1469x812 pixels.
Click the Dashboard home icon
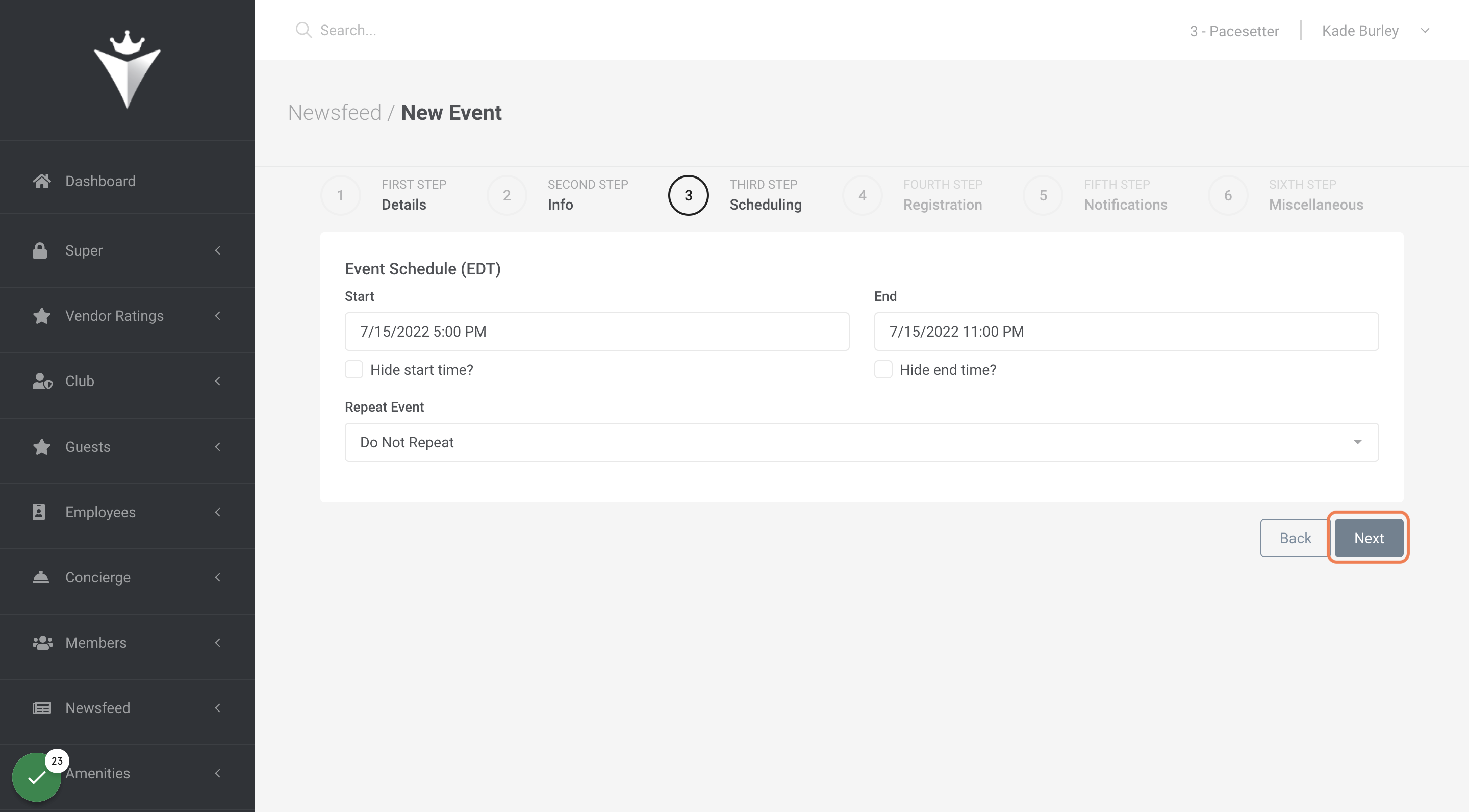(42, 181)
